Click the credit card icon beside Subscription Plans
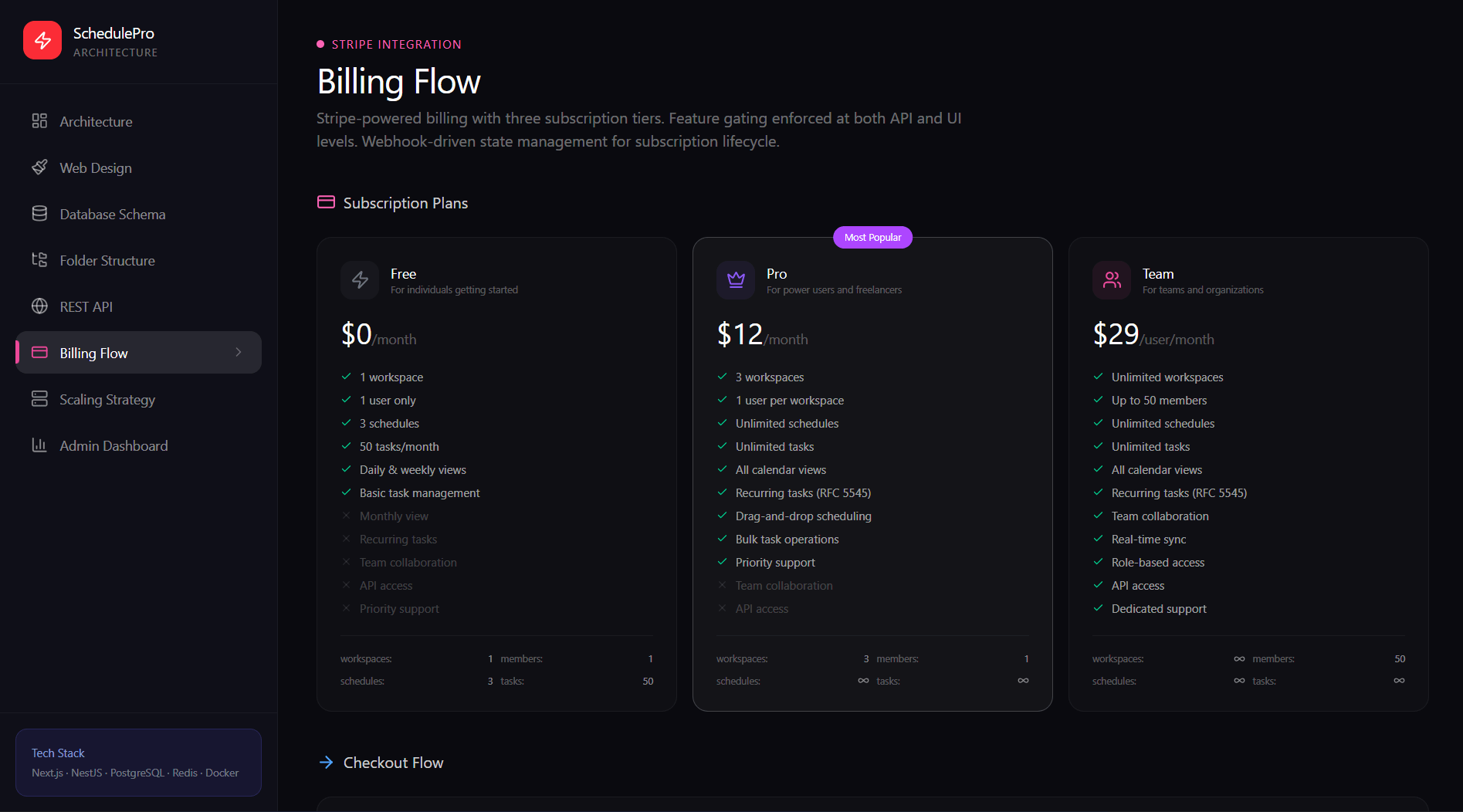This screenshot has width=1463, height=812. (x=325, y=202)
